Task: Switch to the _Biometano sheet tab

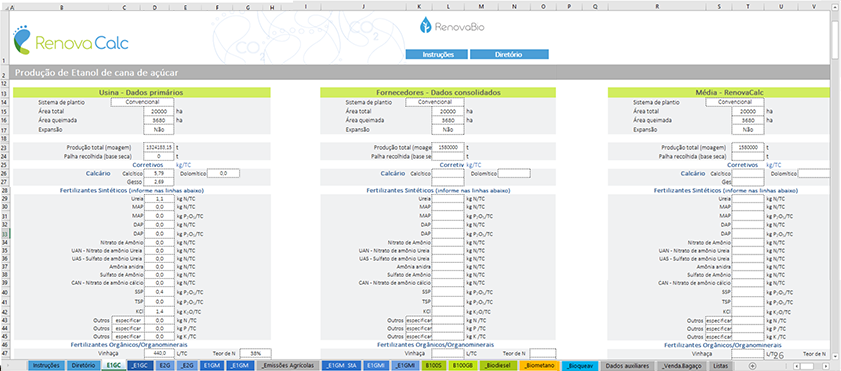Action: point(539,366)
